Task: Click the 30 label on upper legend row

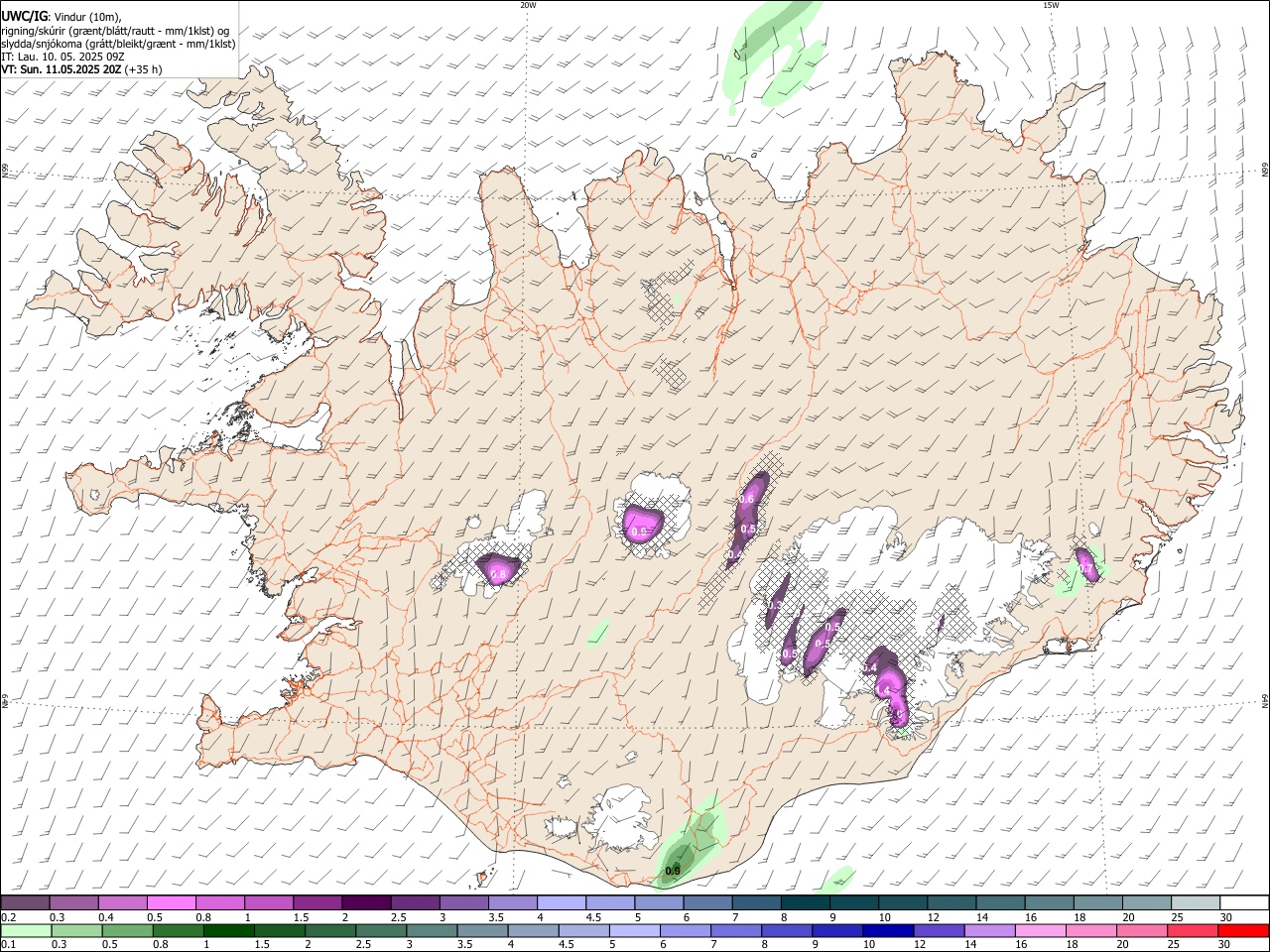Action: tap(1226, 917)
